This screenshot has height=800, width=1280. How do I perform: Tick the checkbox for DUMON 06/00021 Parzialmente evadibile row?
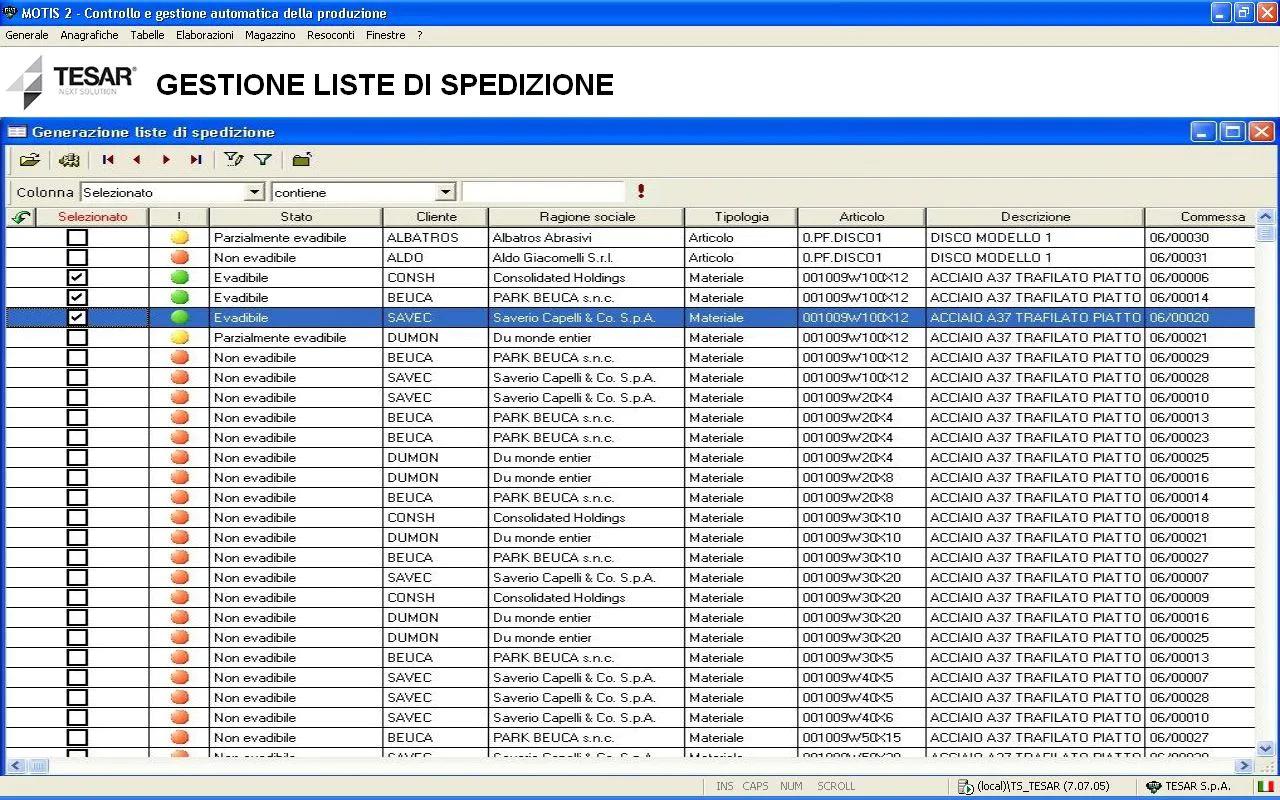(77, 337)
